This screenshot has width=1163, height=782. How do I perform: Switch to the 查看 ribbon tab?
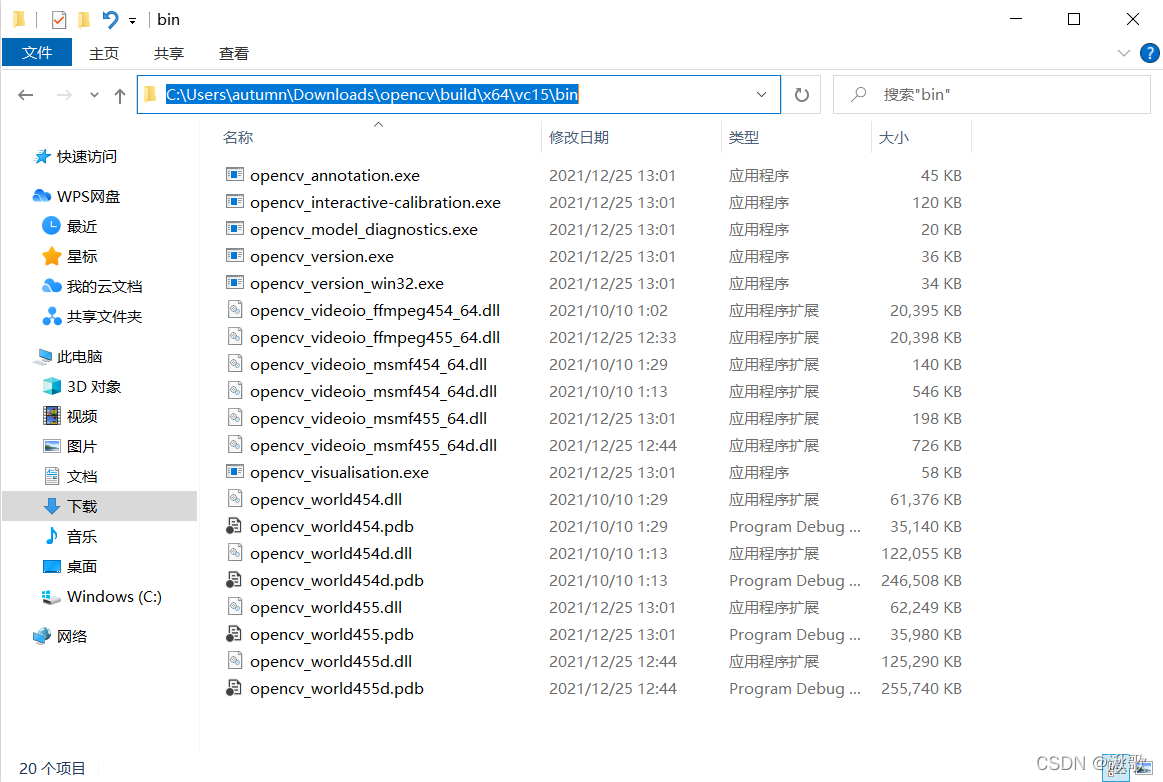233,53
